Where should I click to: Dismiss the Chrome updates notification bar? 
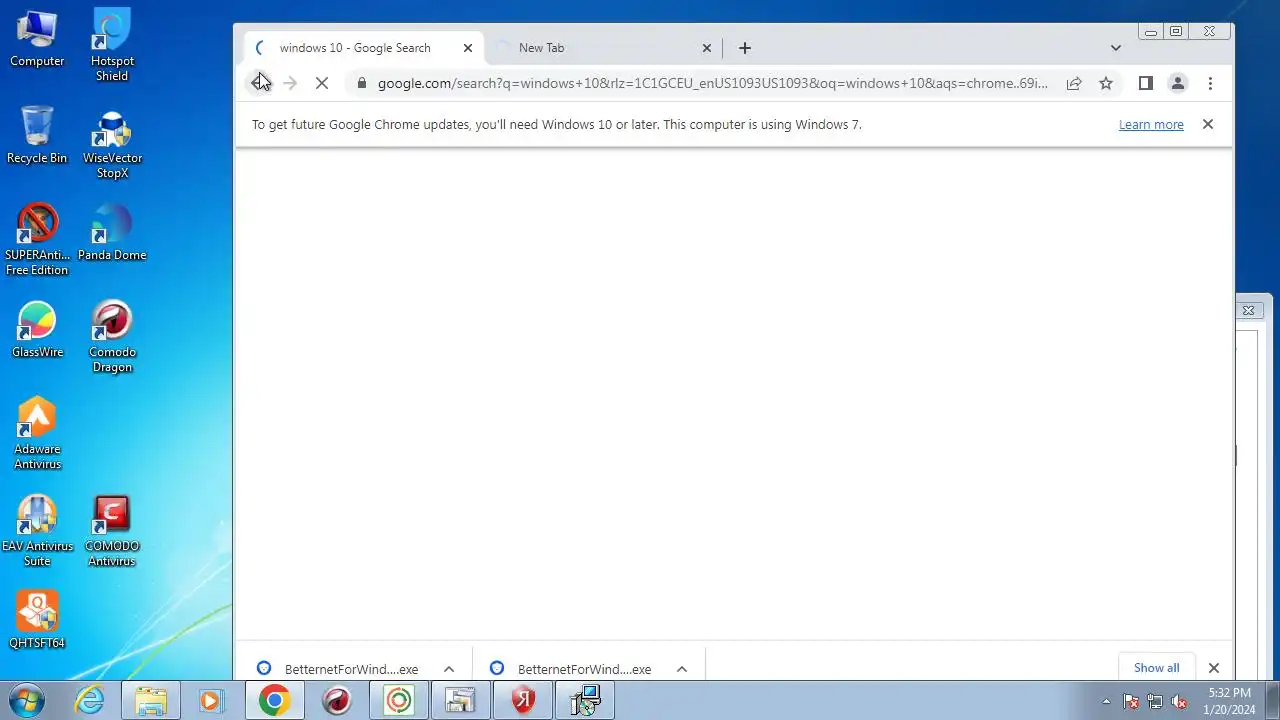[1208, 125]
